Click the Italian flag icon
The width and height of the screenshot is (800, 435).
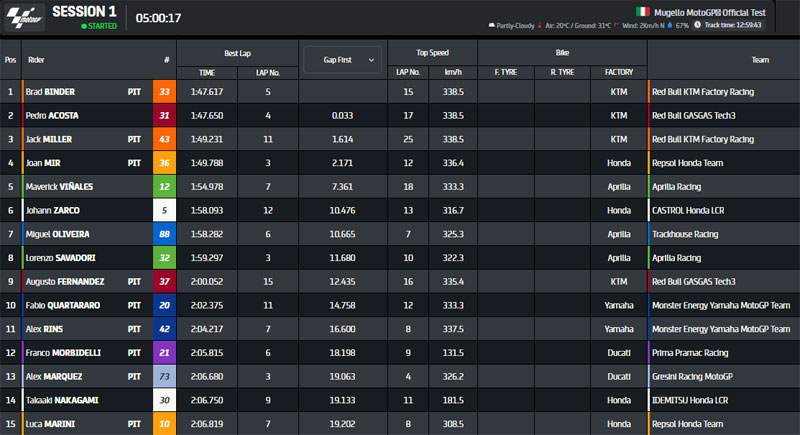[x=643, y=12]
